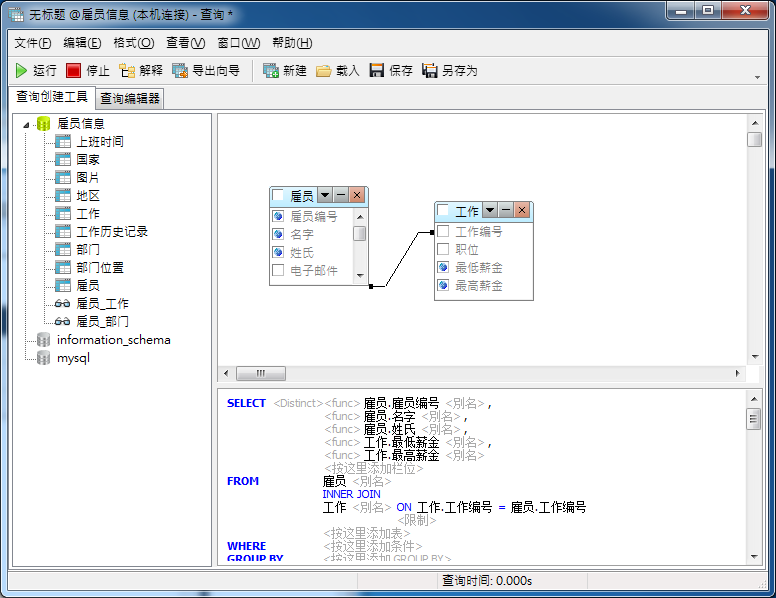Open the dropdown arrow on 工作 table box
This screenshot has height=598, width=776.
click(x=489, y=211)
